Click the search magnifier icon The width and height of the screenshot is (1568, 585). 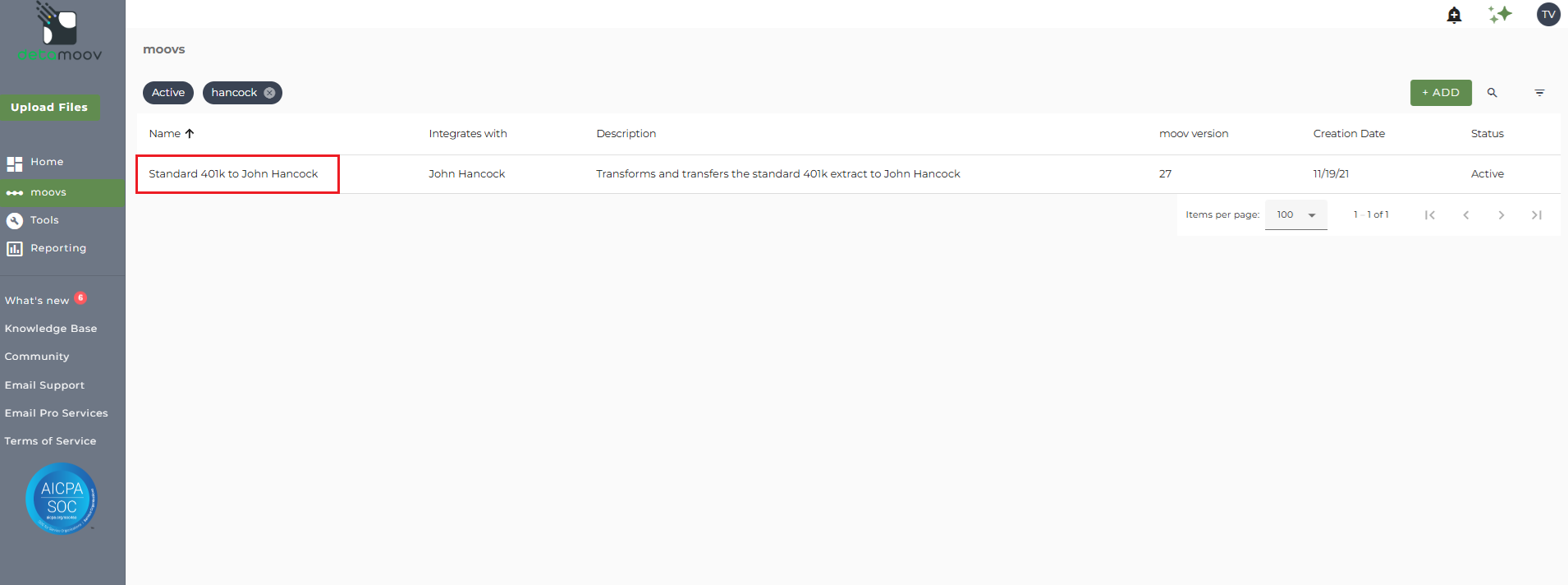coord(1492,93)
